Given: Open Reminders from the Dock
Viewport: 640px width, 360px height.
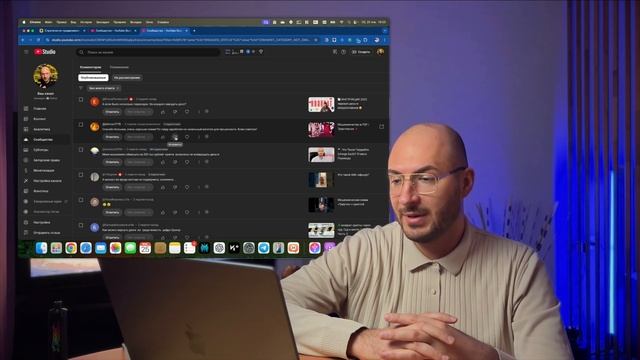Looking at the screenshot, I should point(189,248).
